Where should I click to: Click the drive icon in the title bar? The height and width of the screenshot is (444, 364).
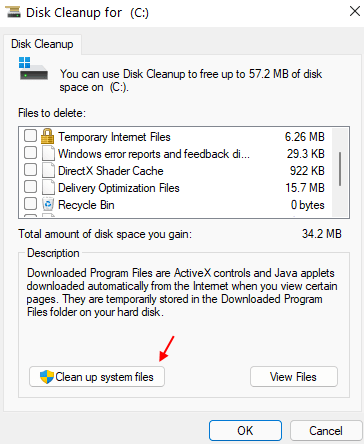(x=13, y=12)
